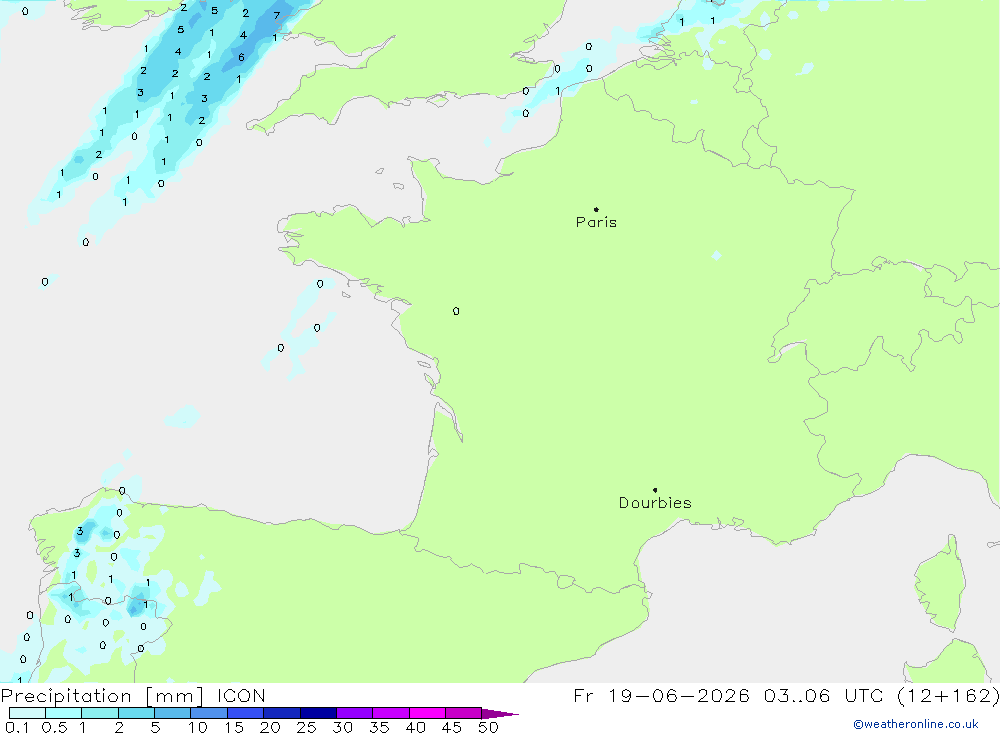Image resolution: width=1000 pixels, height=733 pixels.
Task: Click the ICON model name text
Action: click(241, 696)
